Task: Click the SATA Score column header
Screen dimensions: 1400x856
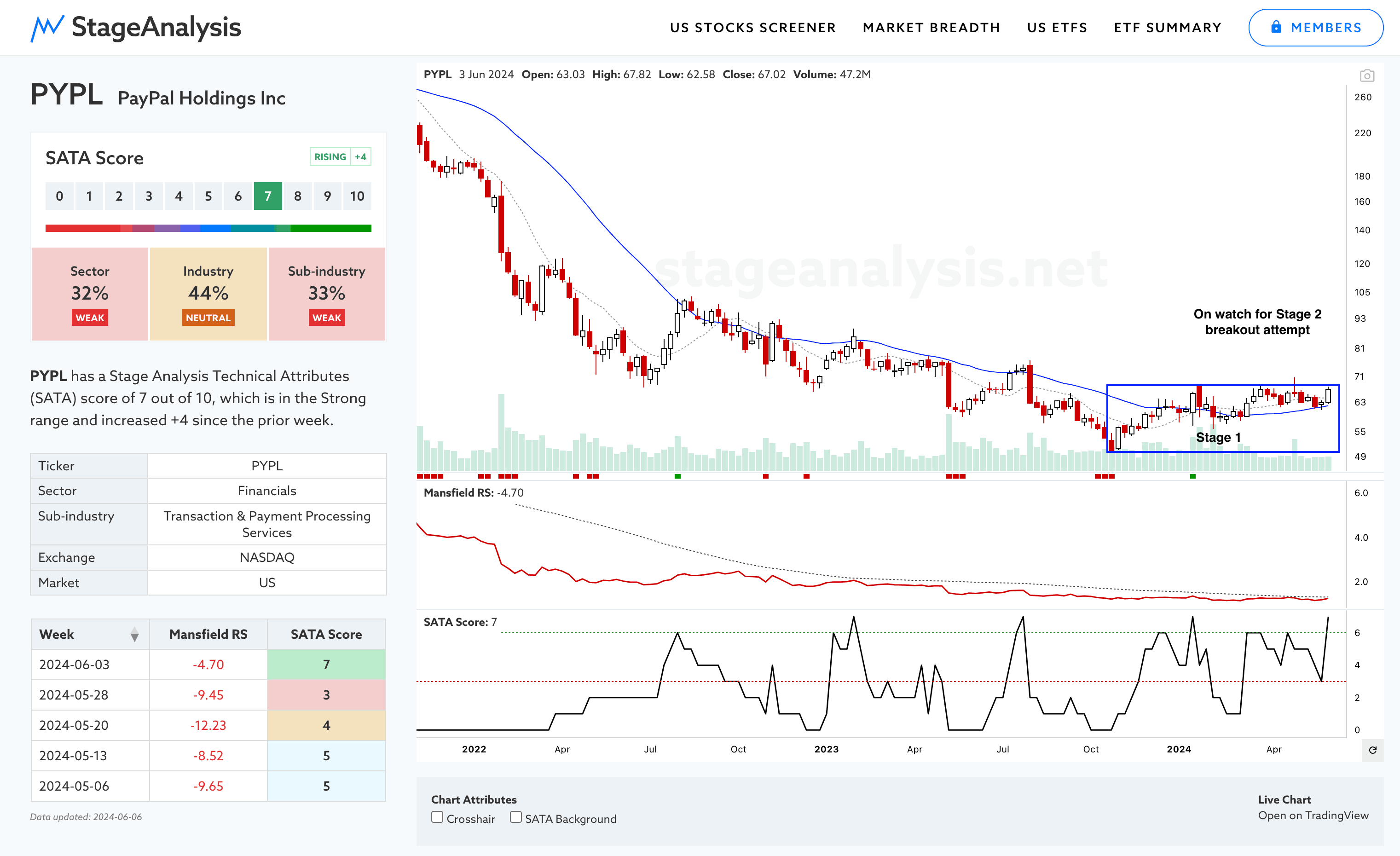Action: tap(326, 635)
